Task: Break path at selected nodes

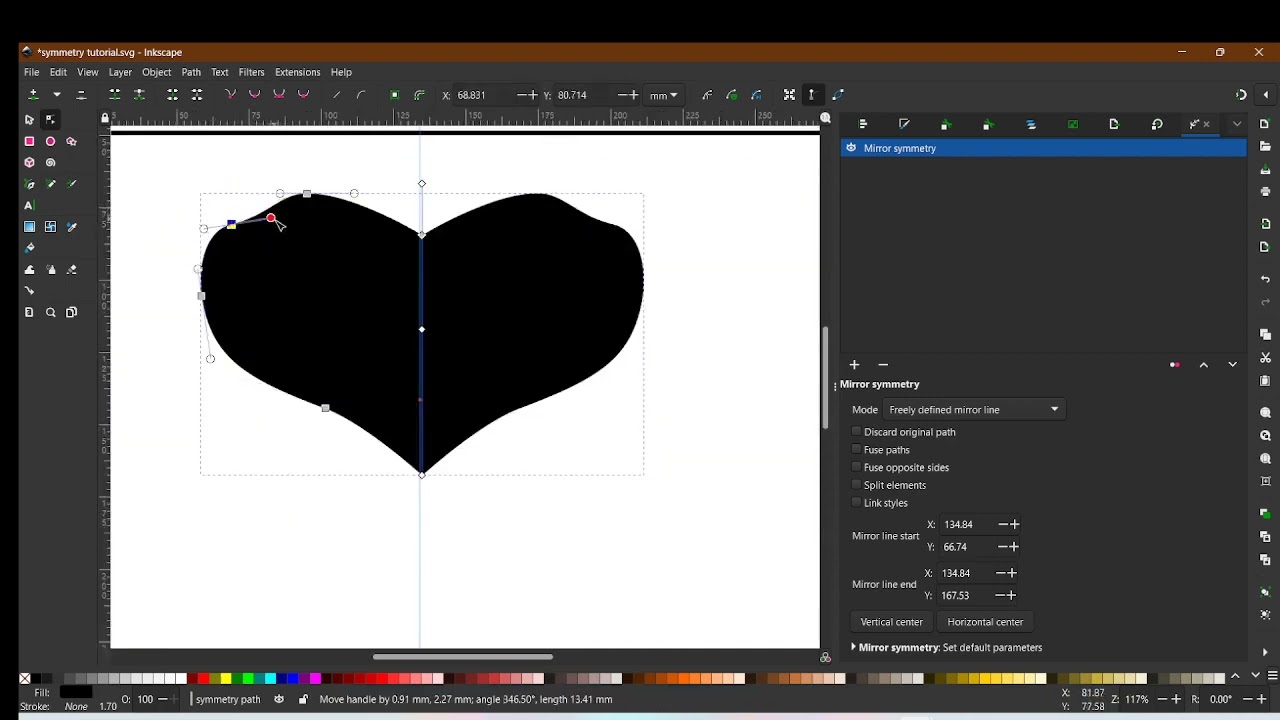Action: [x=140, y=95]
